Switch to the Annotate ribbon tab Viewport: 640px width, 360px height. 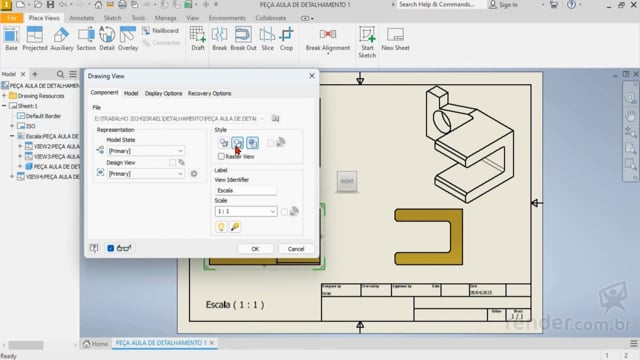click(82, 18)
